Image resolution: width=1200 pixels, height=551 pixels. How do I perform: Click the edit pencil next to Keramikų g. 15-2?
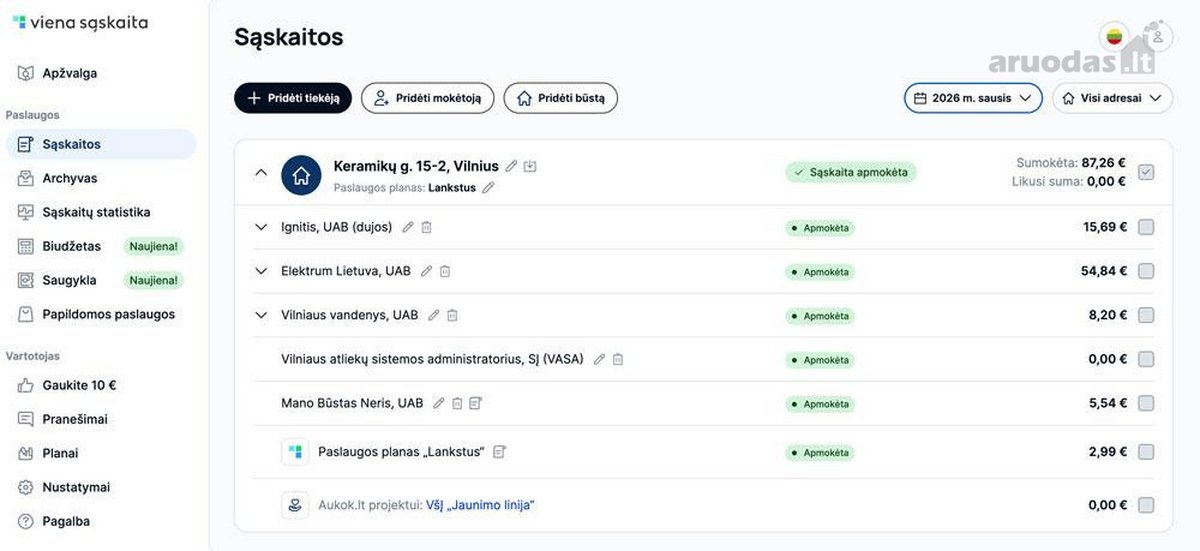[x=512, y=166]
